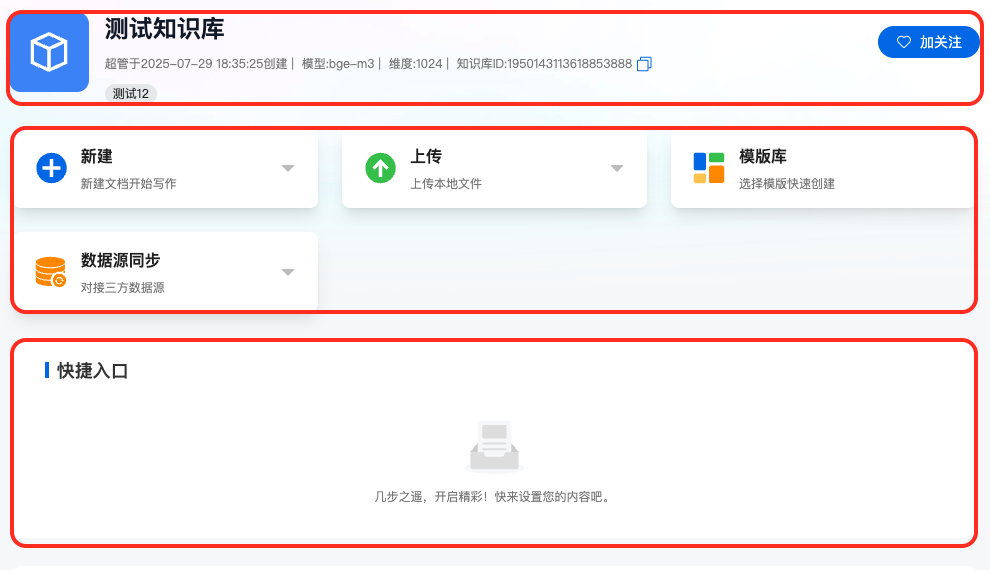The image size is (990, 570).
Task: Click the 快捷入口 section heading
Action: tap(93, 371)
